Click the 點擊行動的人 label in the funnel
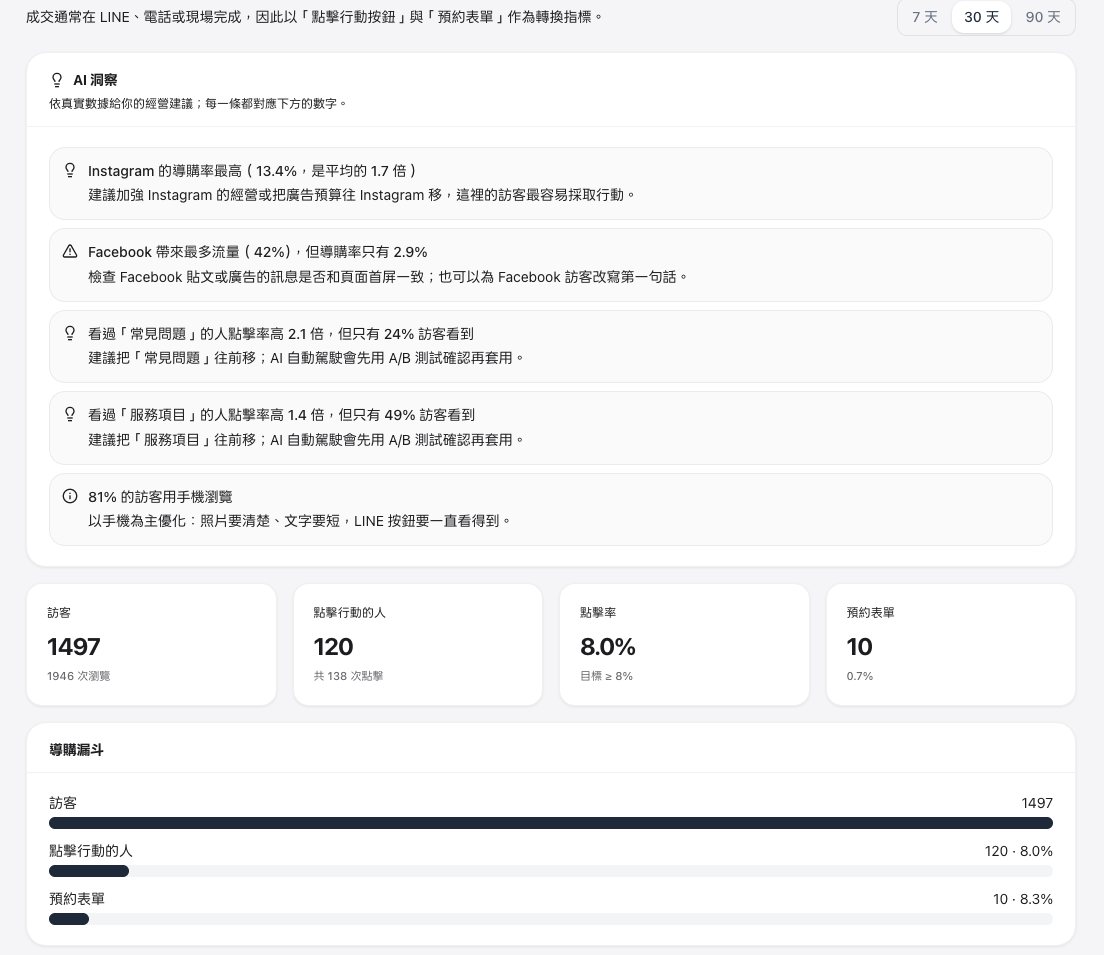The image size is (1104, 955). (x=91, y=851)
